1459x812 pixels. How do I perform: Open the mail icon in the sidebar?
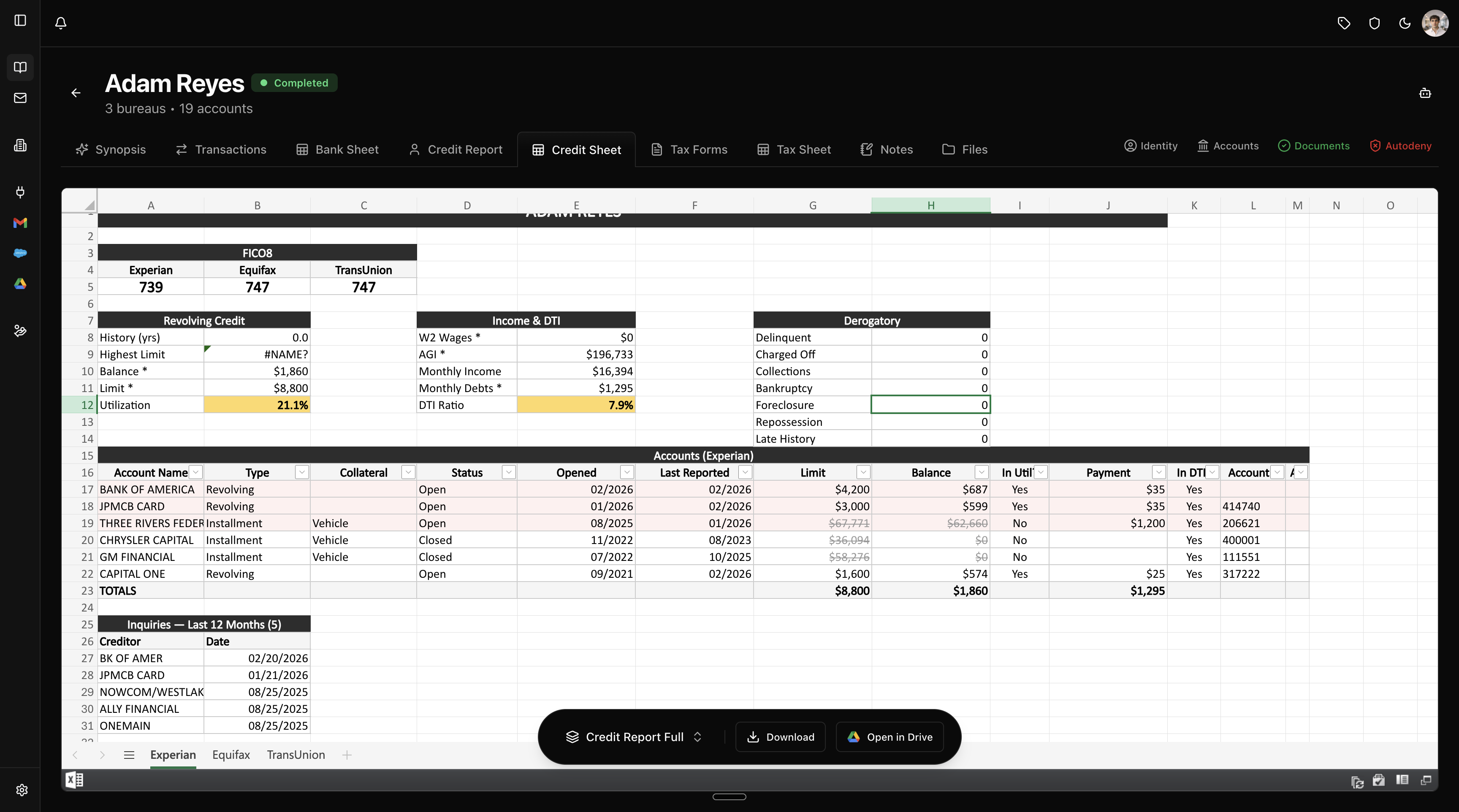tap(20, 97)
